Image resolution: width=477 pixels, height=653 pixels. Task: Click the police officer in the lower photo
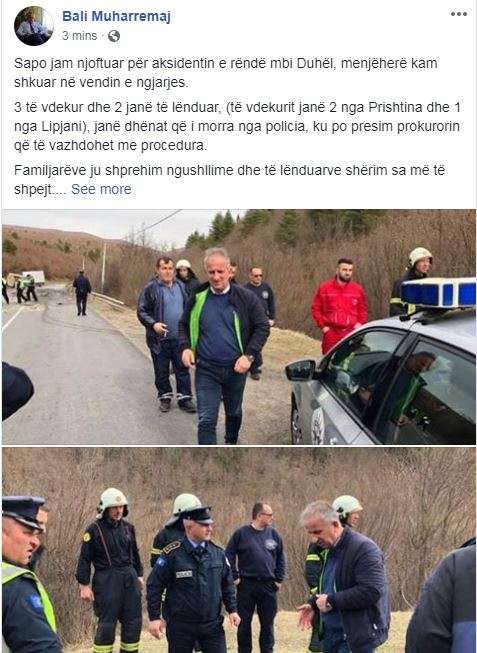coord(192,580)
